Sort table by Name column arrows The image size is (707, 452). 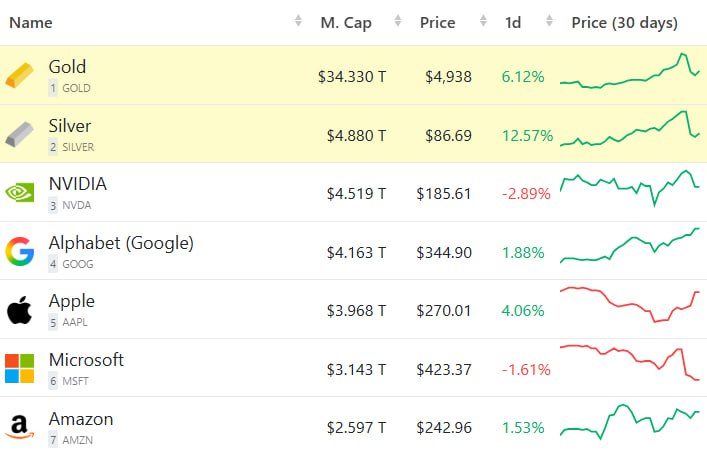[298, 22]
